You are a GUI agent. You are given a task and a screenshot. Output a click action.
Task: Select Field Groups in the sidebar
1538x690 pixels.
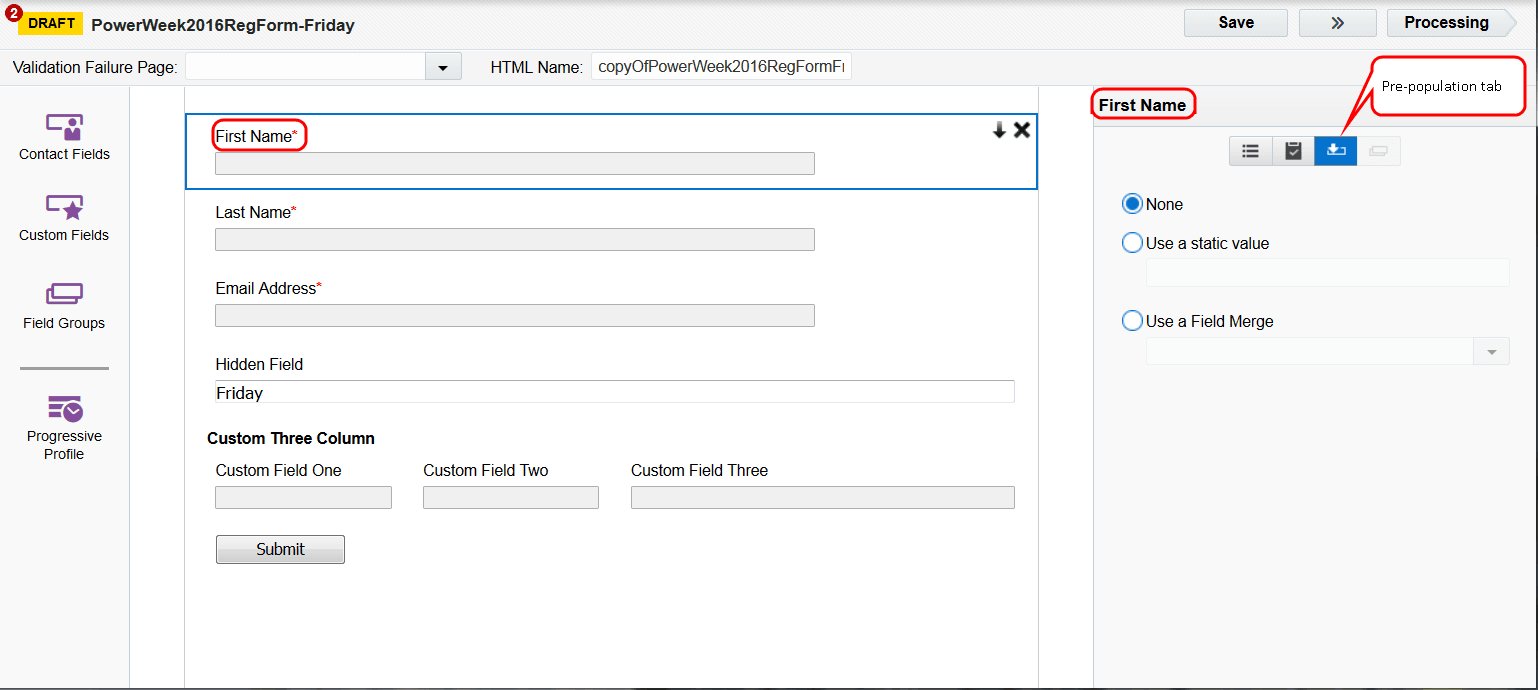pos(63,303)
